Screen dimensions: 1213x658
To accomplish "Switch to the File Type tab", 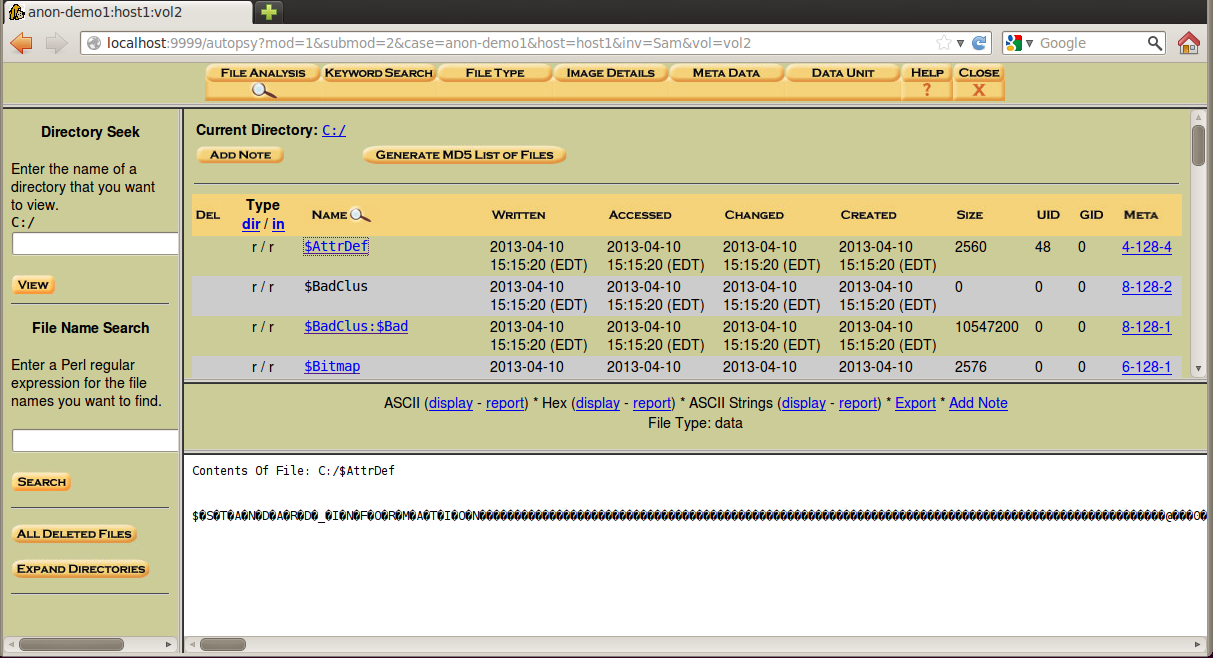I will pyautogui.click(x=495, y=73).
